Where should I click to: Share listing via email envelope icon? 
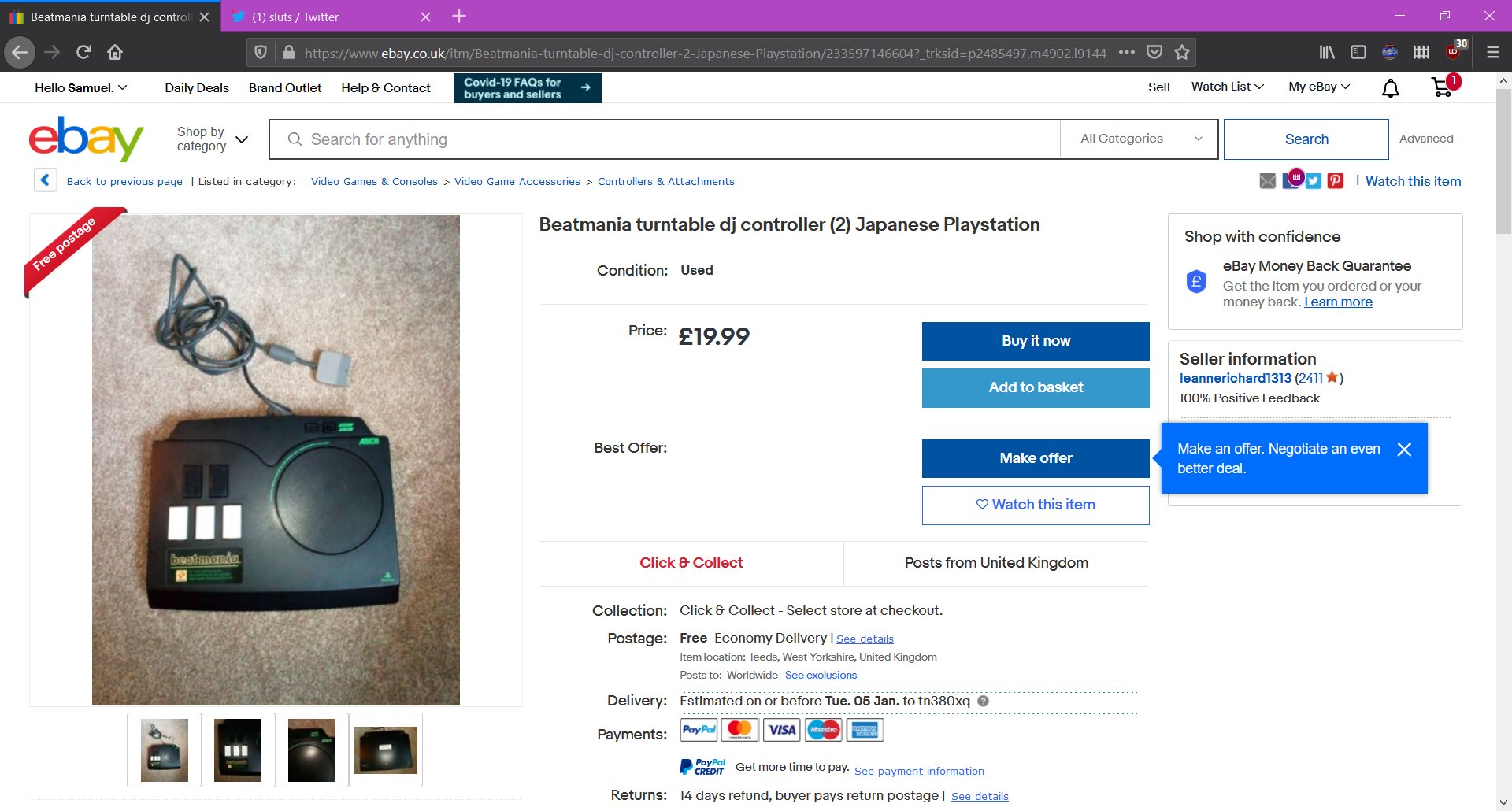tap(1267, 181)
